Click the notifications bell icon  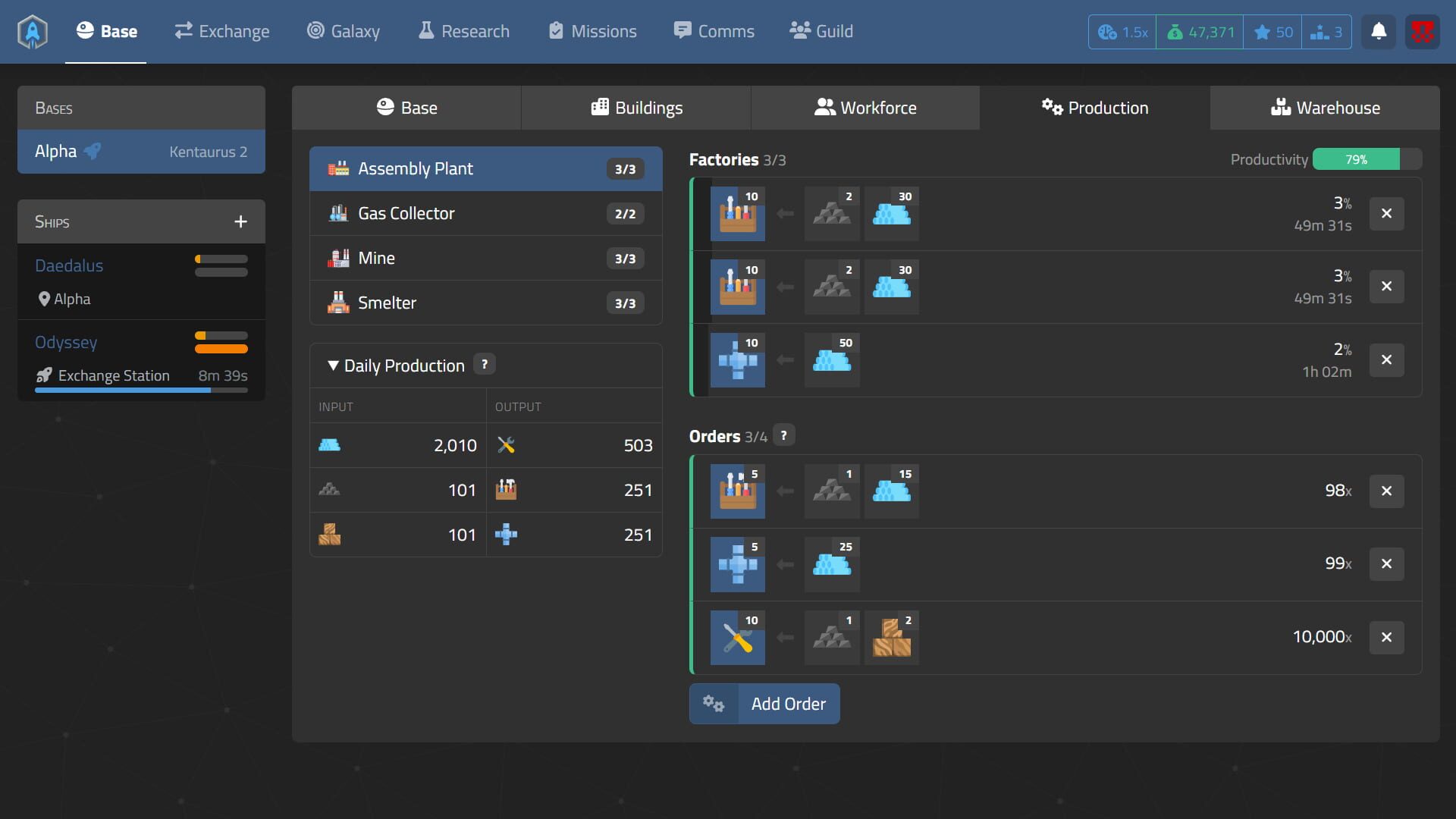pyautogui.click(x=1378, y=32)
